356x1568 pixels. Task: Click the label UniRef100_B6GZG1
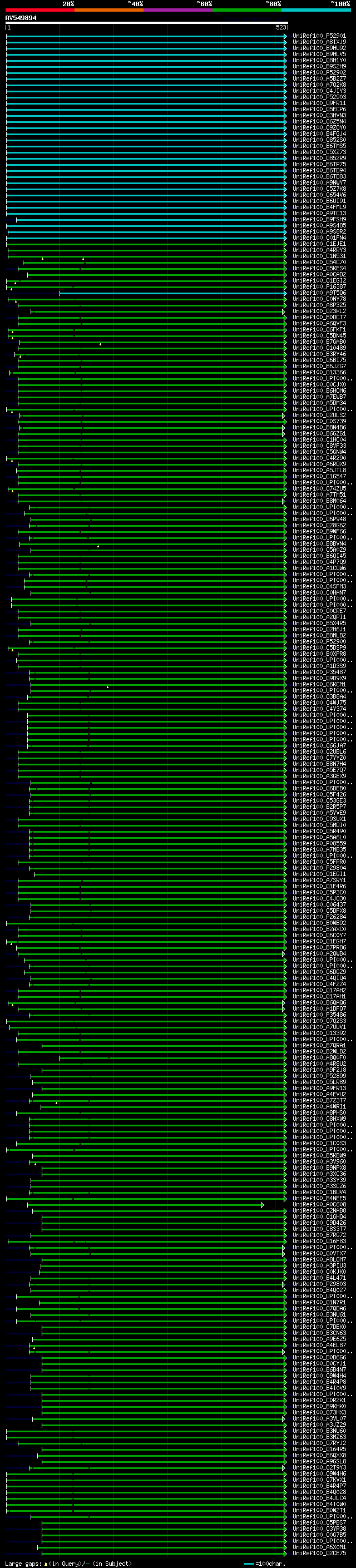coord(319,433)
